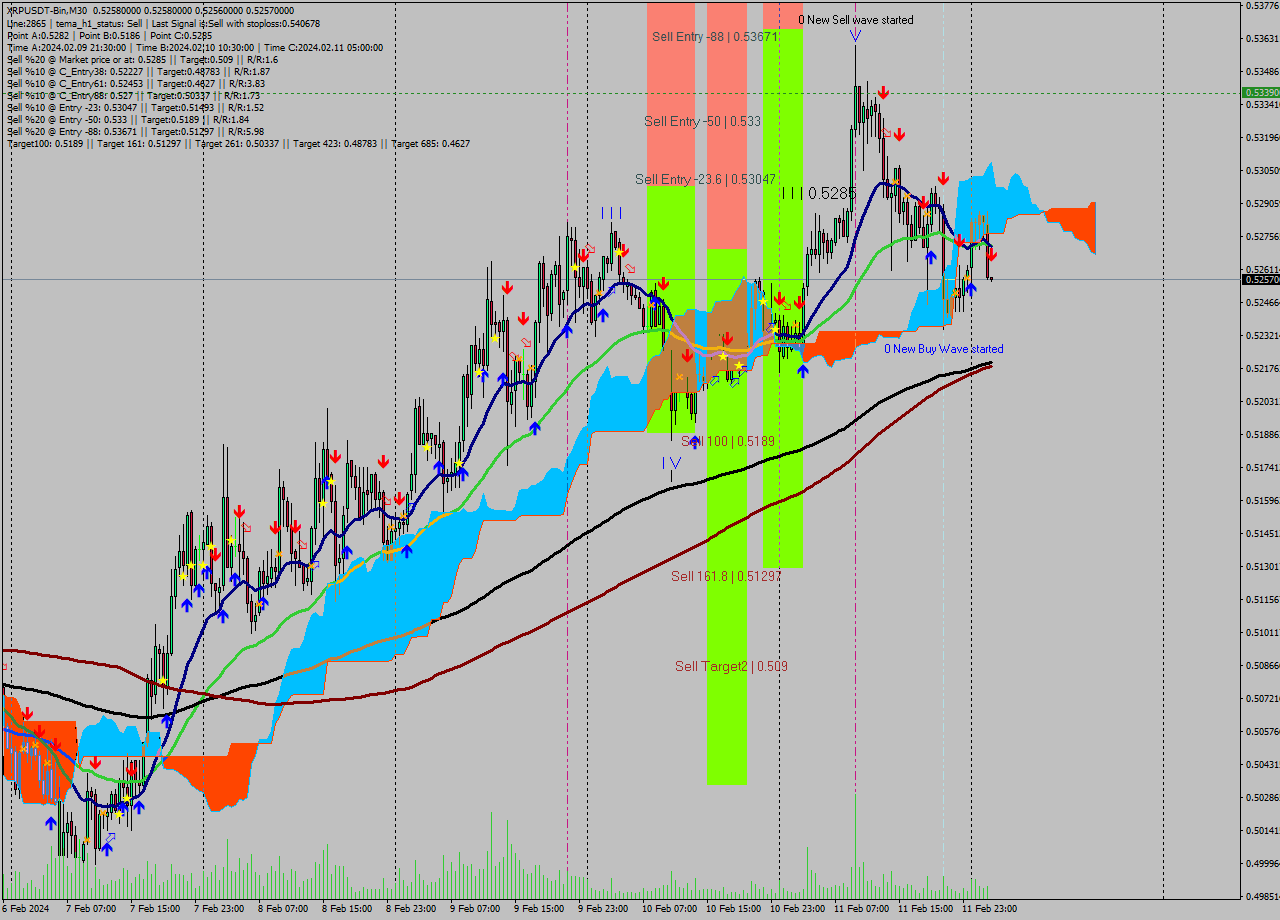Viewport: 1280px width, 920px height.
Task: Click the 'Sell Entry -50 | 0.533' label
Action: 702,121
